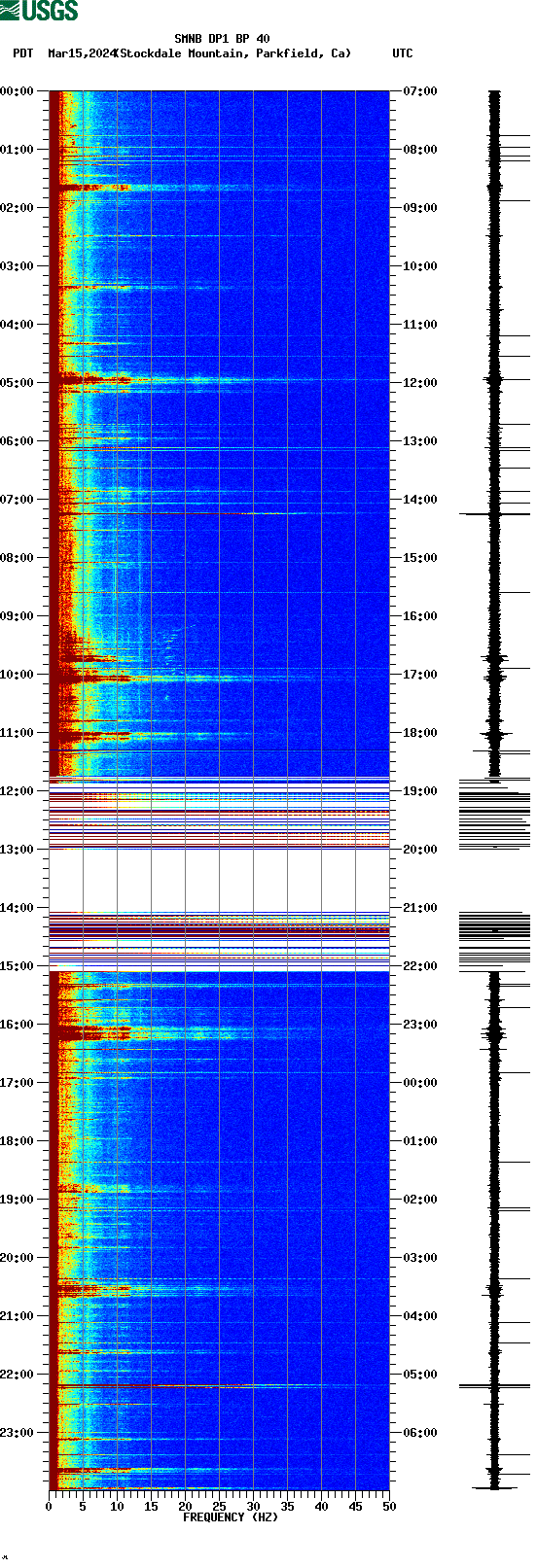This screenshot has height=1568, width=537.
Task: Click the 12:00 label on the PDT axis
Action: pos(18,791)
